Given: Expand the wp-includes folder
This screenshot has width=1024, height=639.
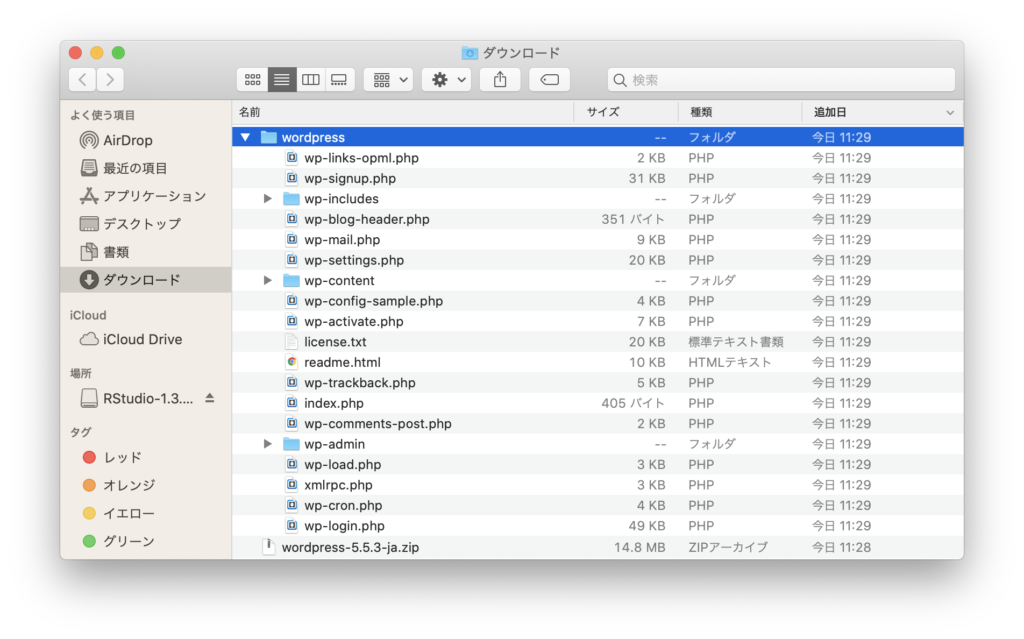Looking at the screenshot, I should pos(266,198).
